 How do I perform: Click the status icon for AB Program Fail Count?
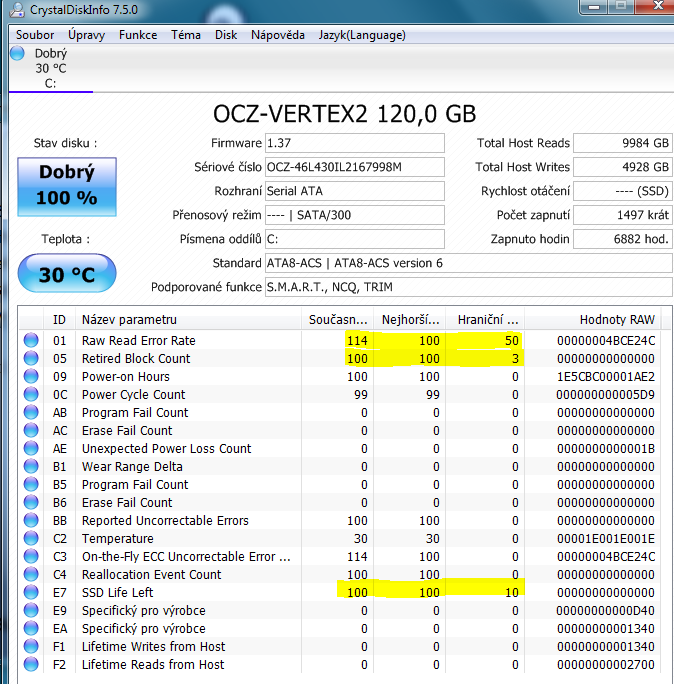click(x=31, y=412)
